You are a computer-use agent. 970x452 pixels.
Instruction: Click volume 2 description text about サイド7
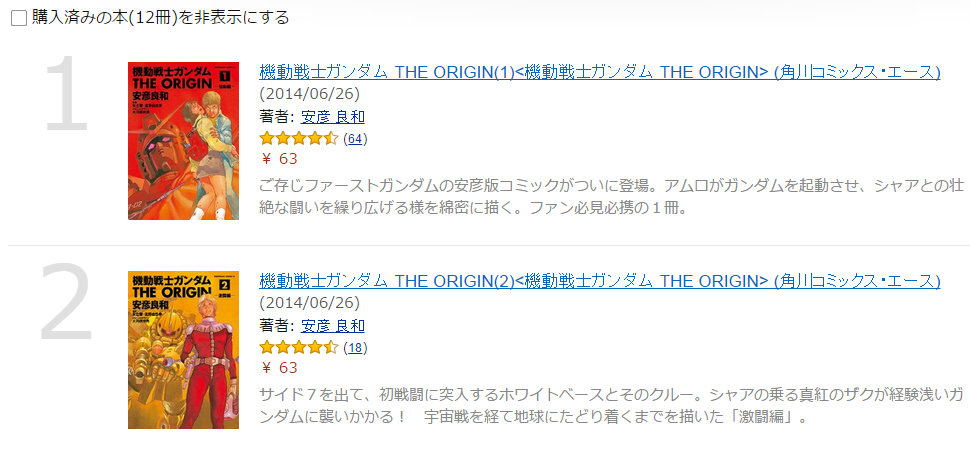612,405
